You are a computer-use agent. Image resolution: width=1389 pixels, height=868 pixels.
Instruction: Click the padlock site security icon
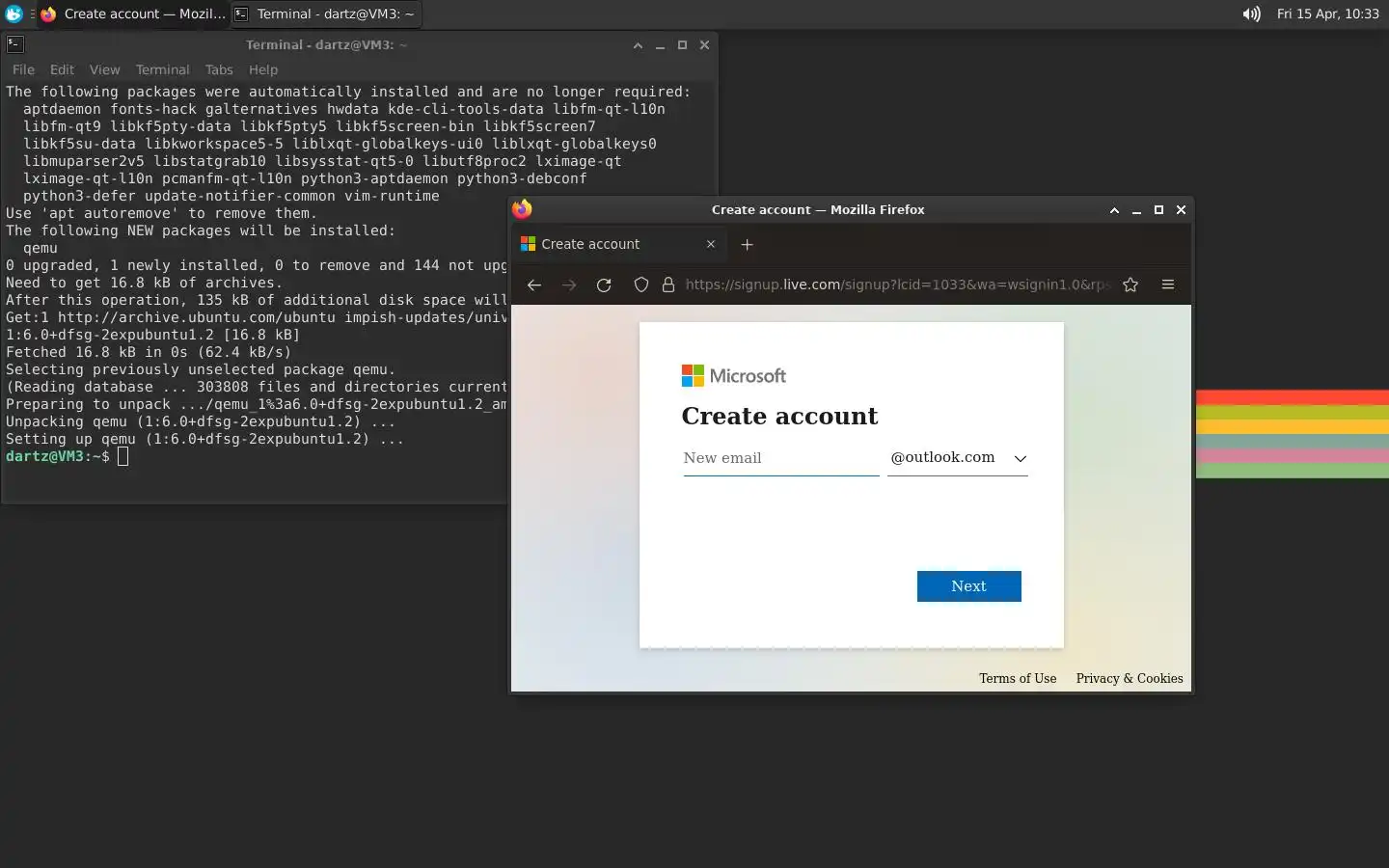[x=667, y=285]
